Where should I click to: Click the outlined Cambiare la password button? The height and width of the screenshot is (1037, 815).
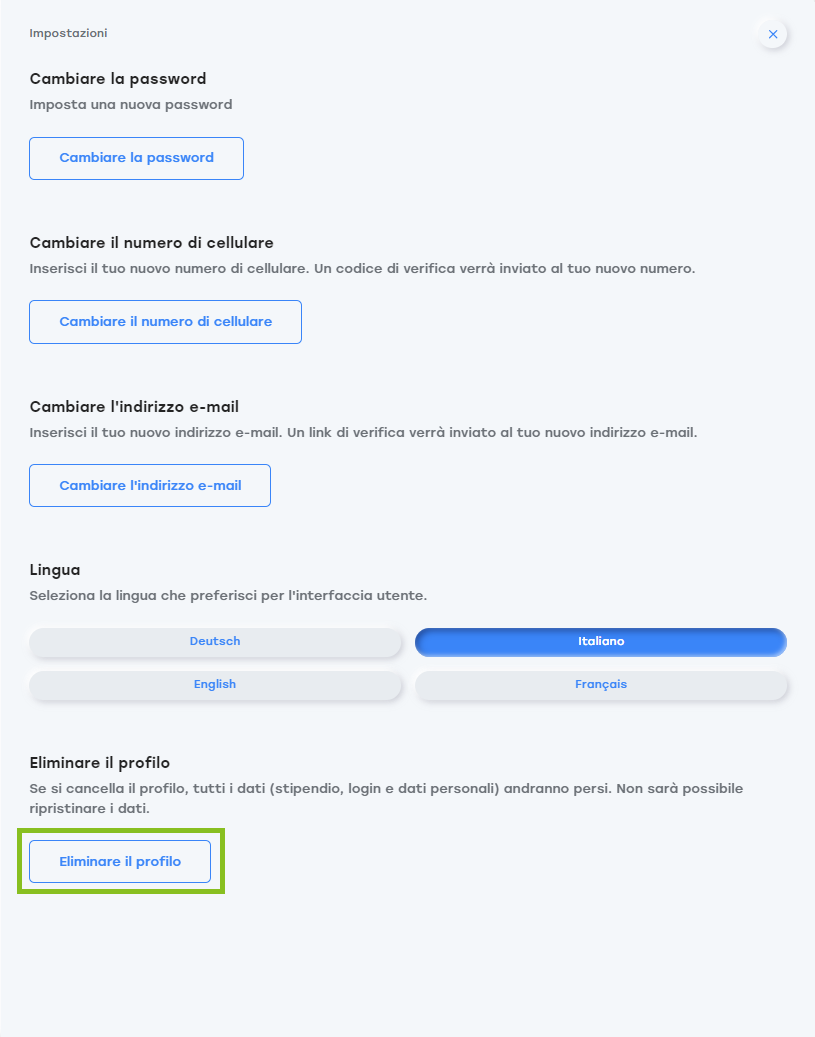click(136, 158)
